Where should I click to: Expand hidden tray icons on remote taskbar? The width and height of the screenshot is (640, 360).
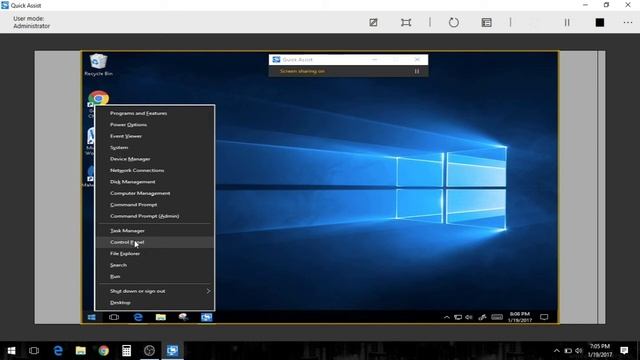[447, 317]
